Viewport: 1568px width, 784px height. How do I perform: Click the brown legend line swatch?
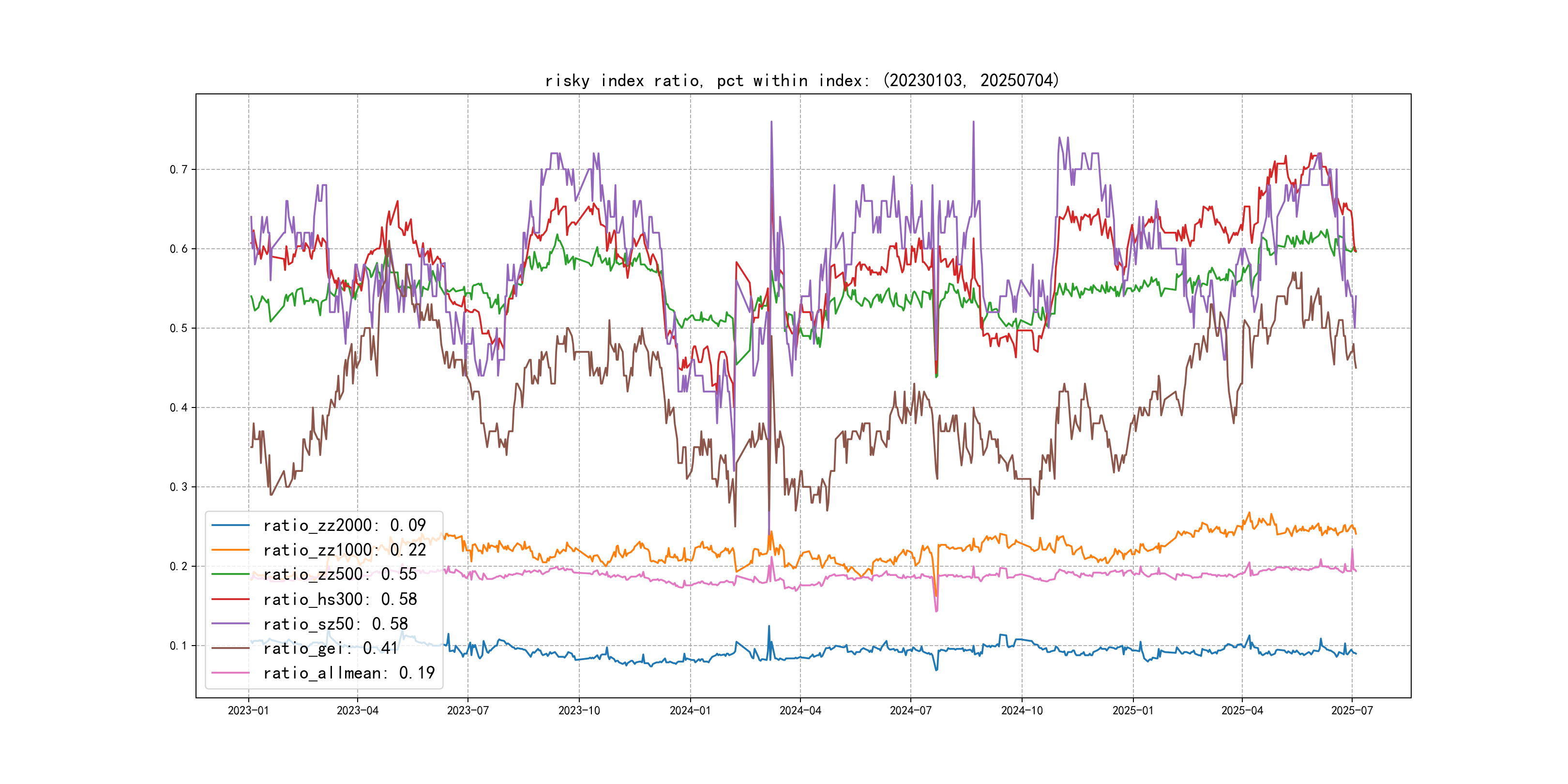230,649
